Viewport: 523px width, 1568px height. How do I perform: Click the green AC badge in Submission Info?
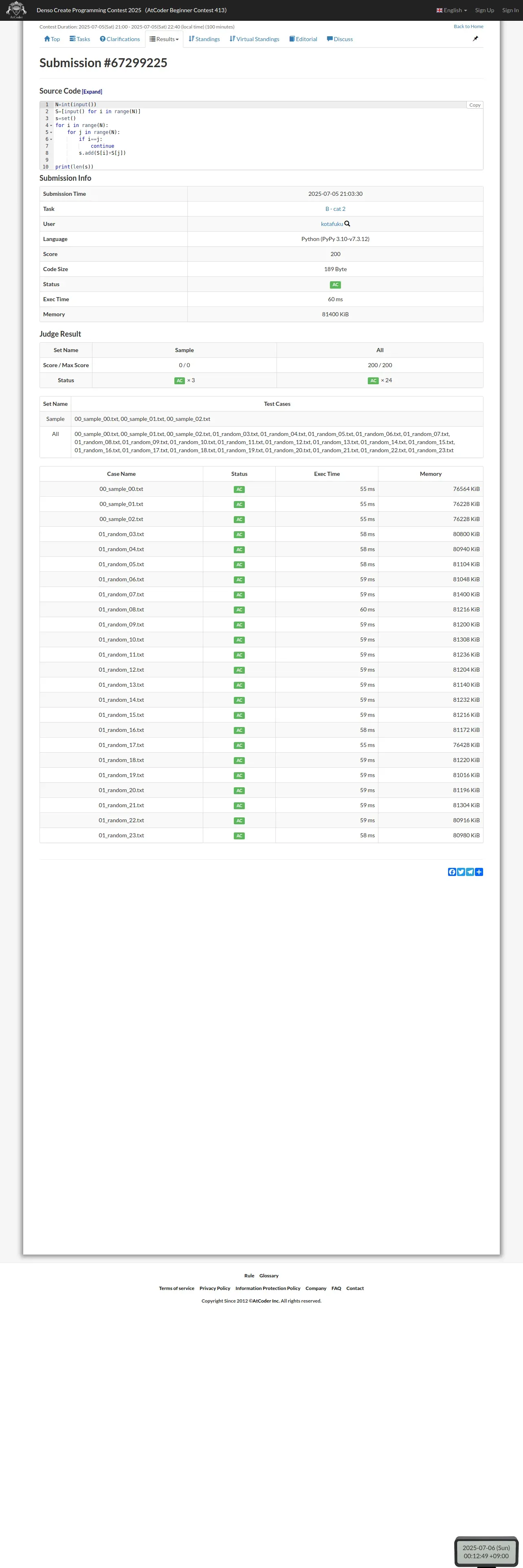pyautogui.click(x=336, y=284)
